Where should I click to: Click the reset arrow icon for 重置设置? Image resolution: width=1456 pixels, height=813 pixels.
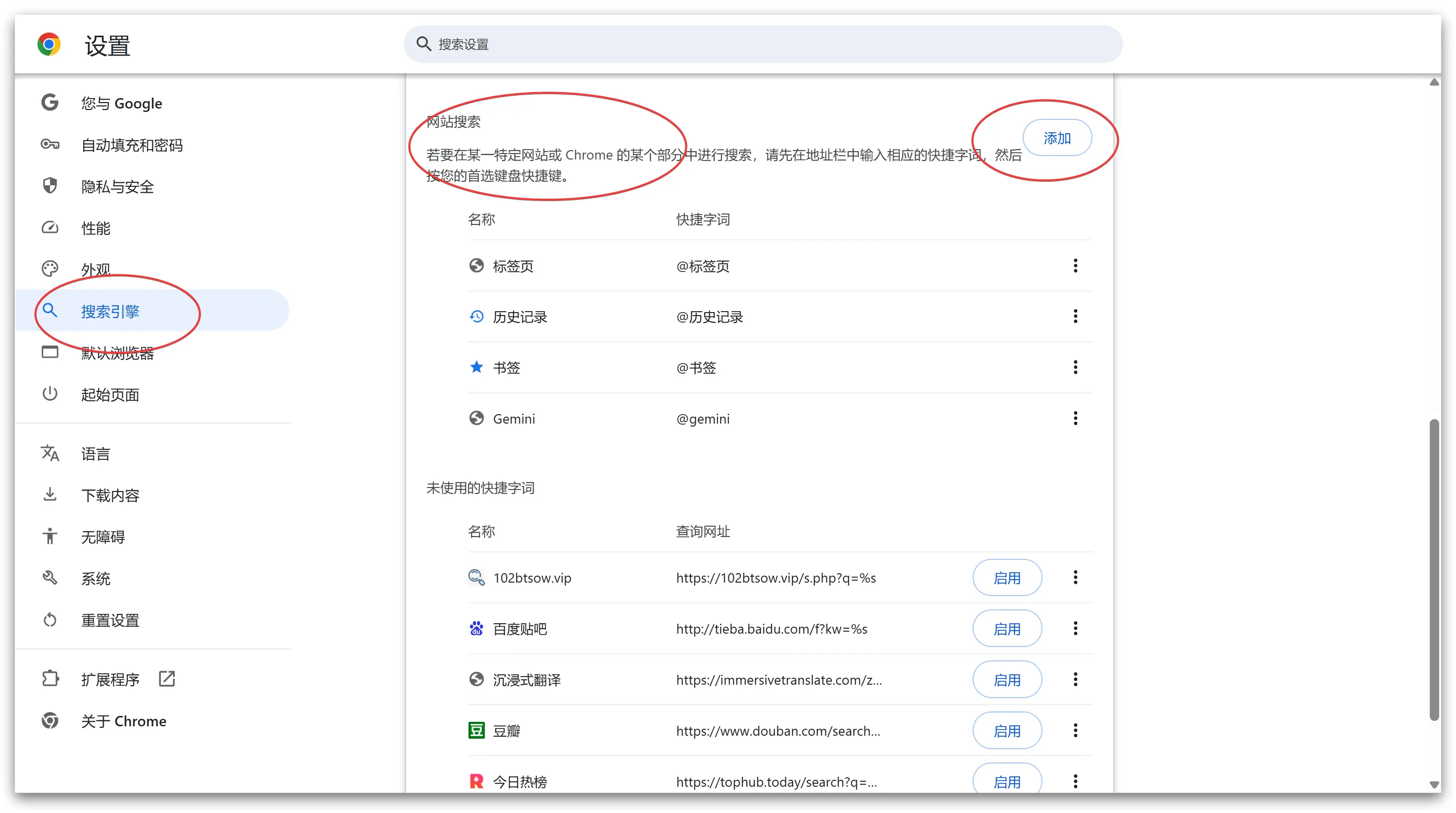pos(50,620)
